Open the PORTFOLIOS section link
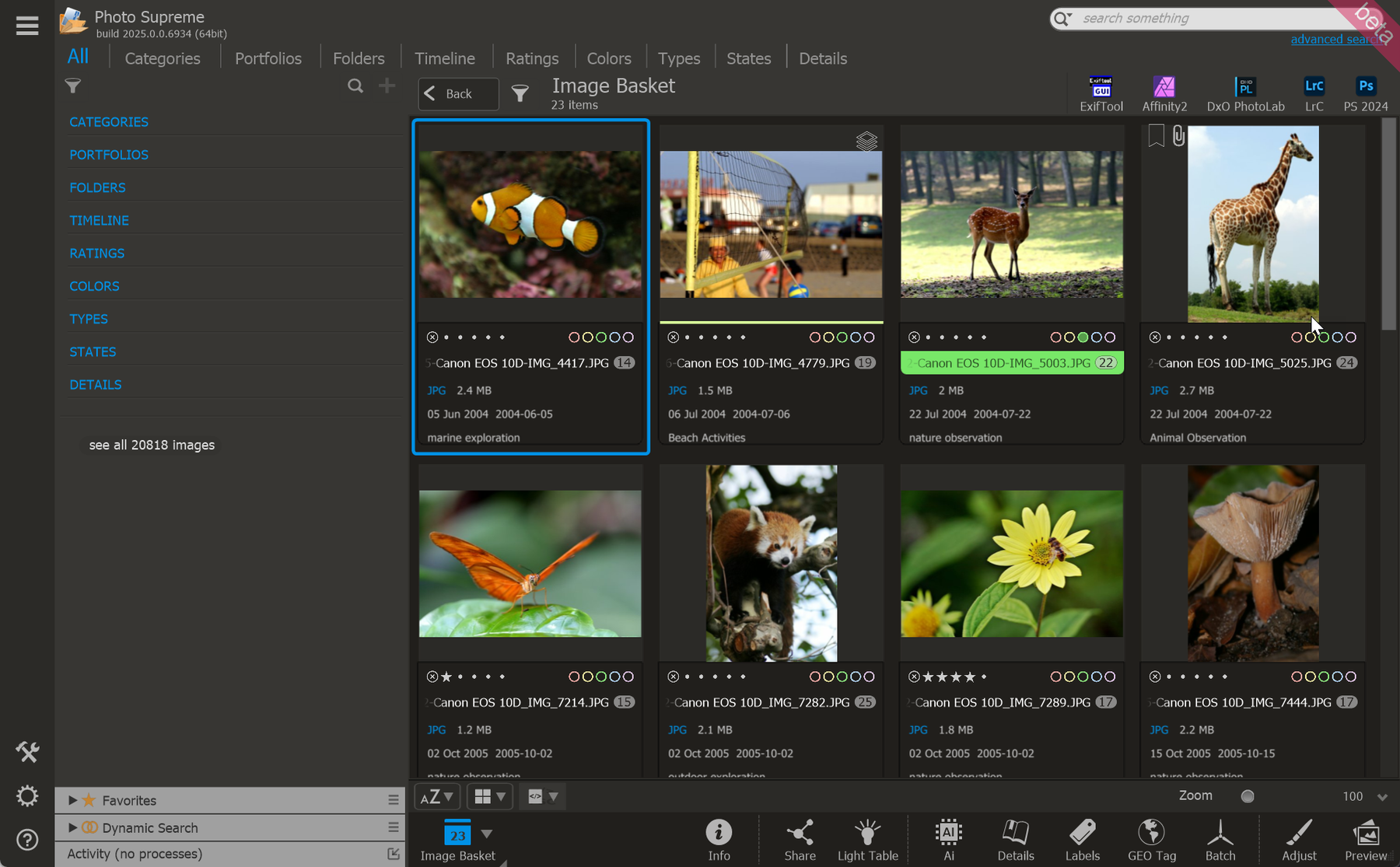Viewport: 1400px width, 867px height. tap(109, 155)
